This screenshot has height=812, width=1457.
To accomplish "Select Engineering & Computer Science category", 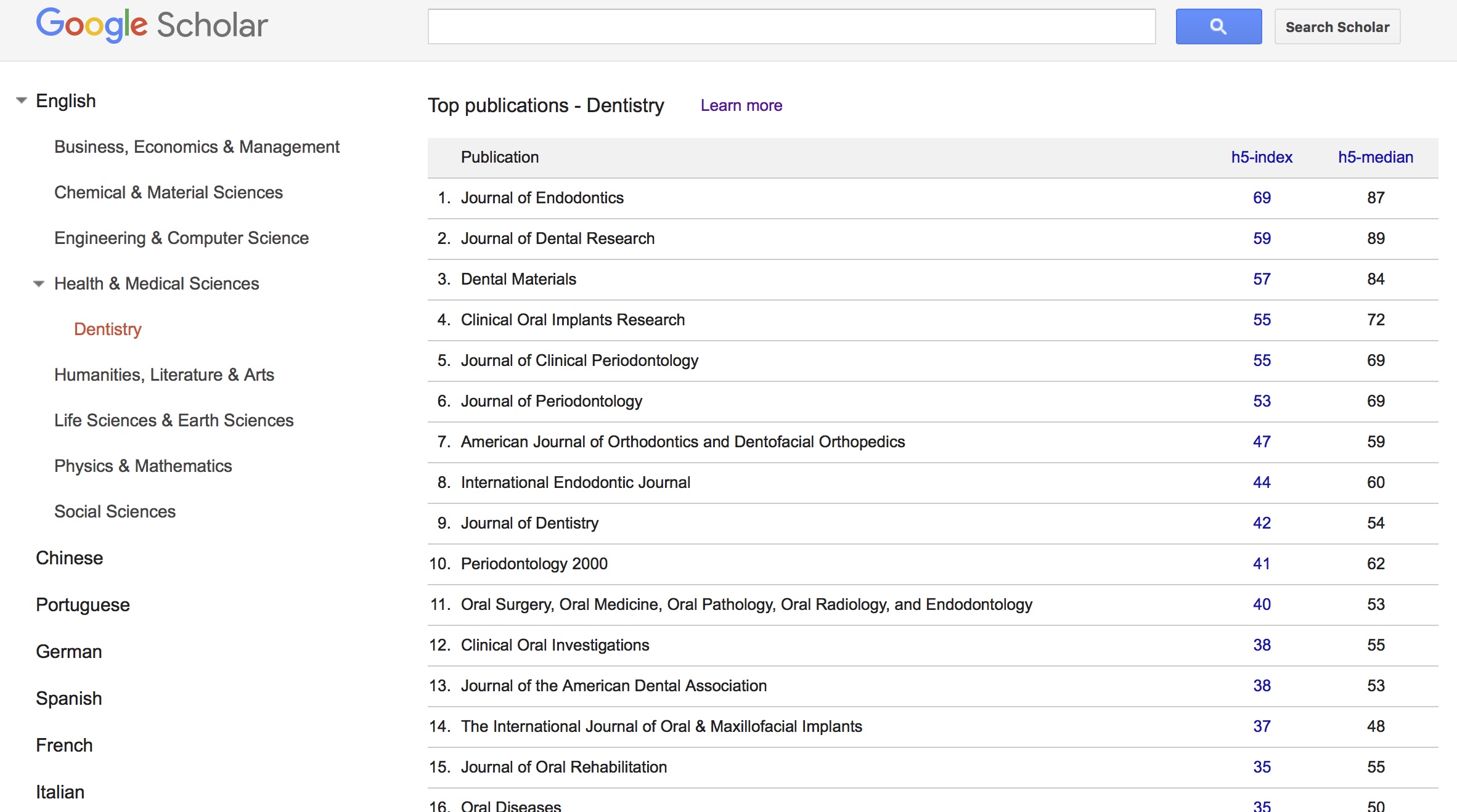I will [181, 238].
